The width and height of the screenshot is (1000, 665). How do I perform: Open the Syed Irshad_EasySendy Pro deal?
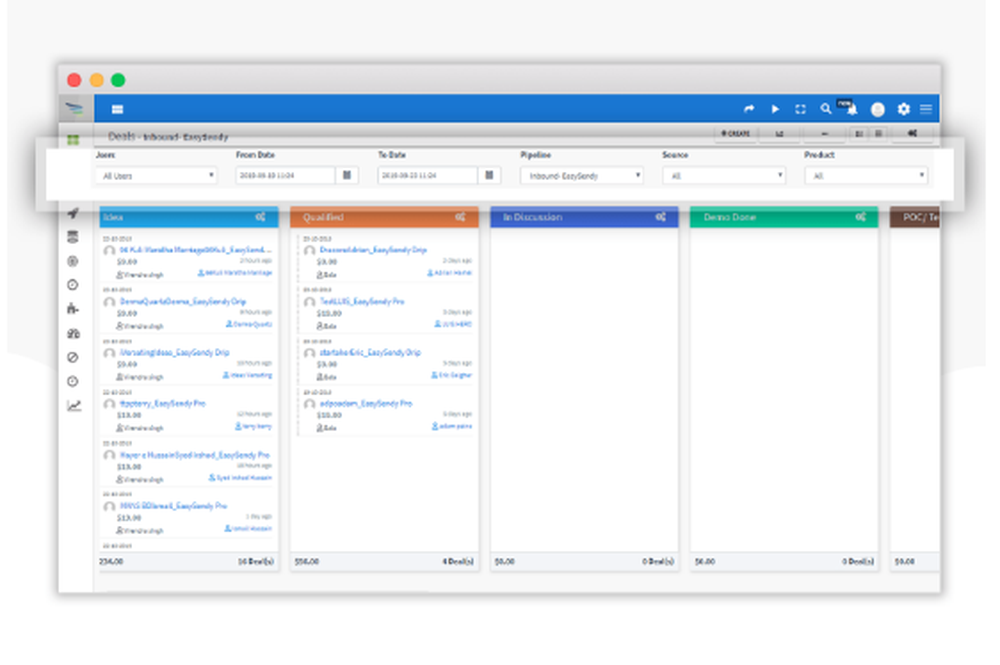click(195, 455)
